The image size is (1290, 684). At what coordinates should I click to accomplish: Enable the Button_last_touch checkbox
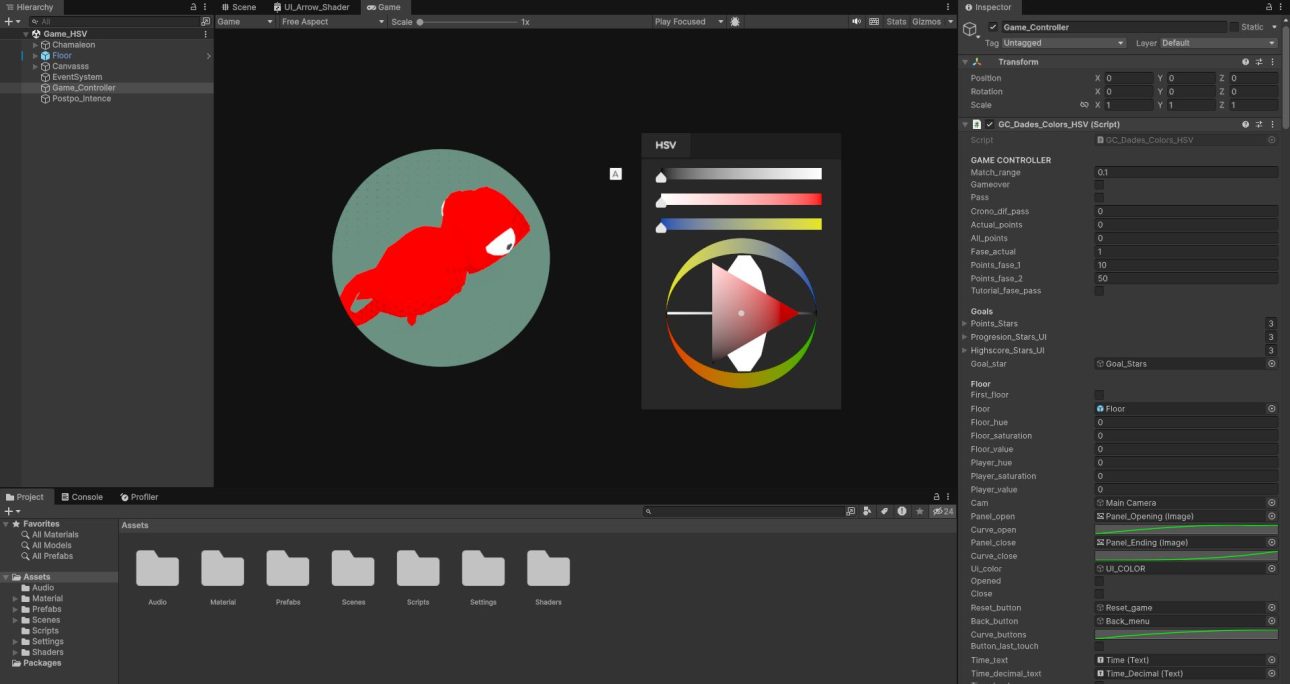(x=1100, y=647)
